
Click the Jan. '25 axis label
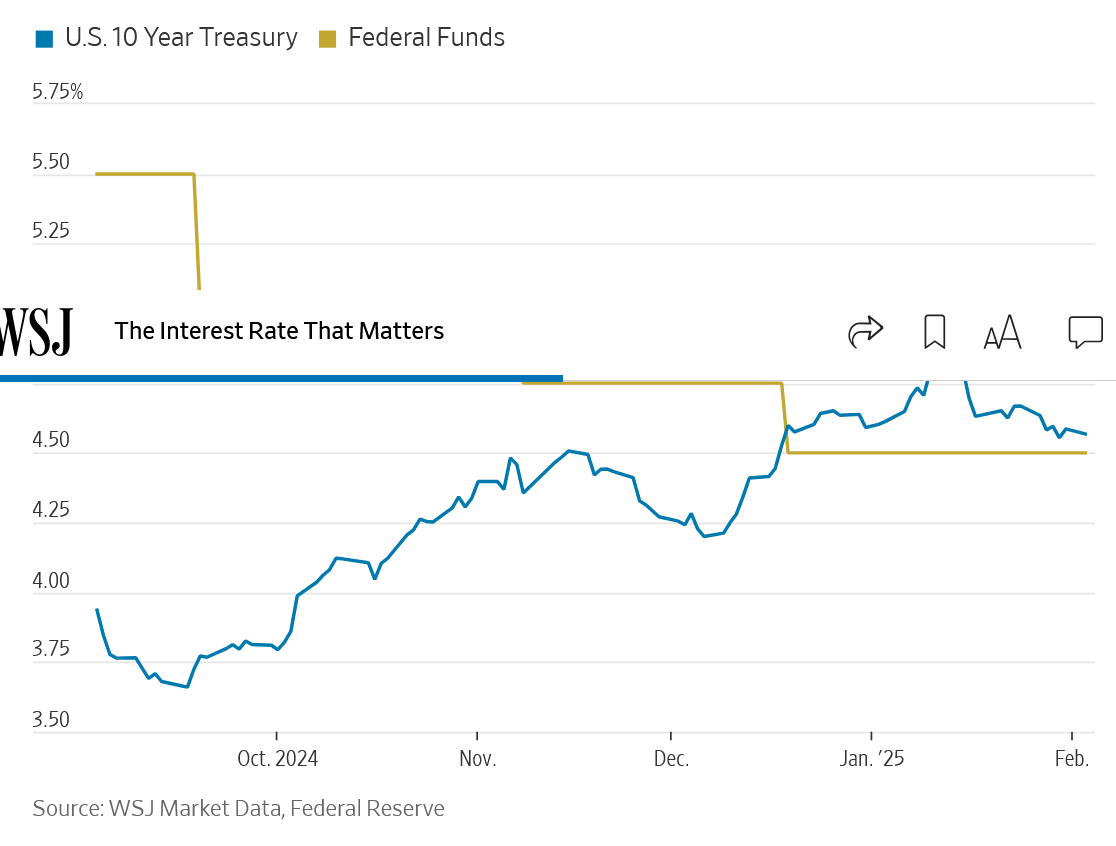click(x=872, y=759)
